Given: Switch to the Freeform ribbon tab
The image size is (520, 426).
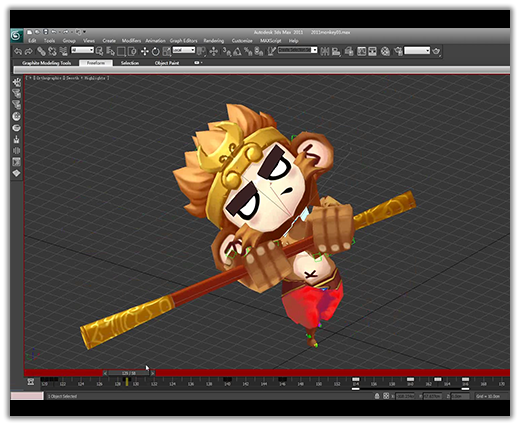Looking at the screenshot, I should (96, 63).
